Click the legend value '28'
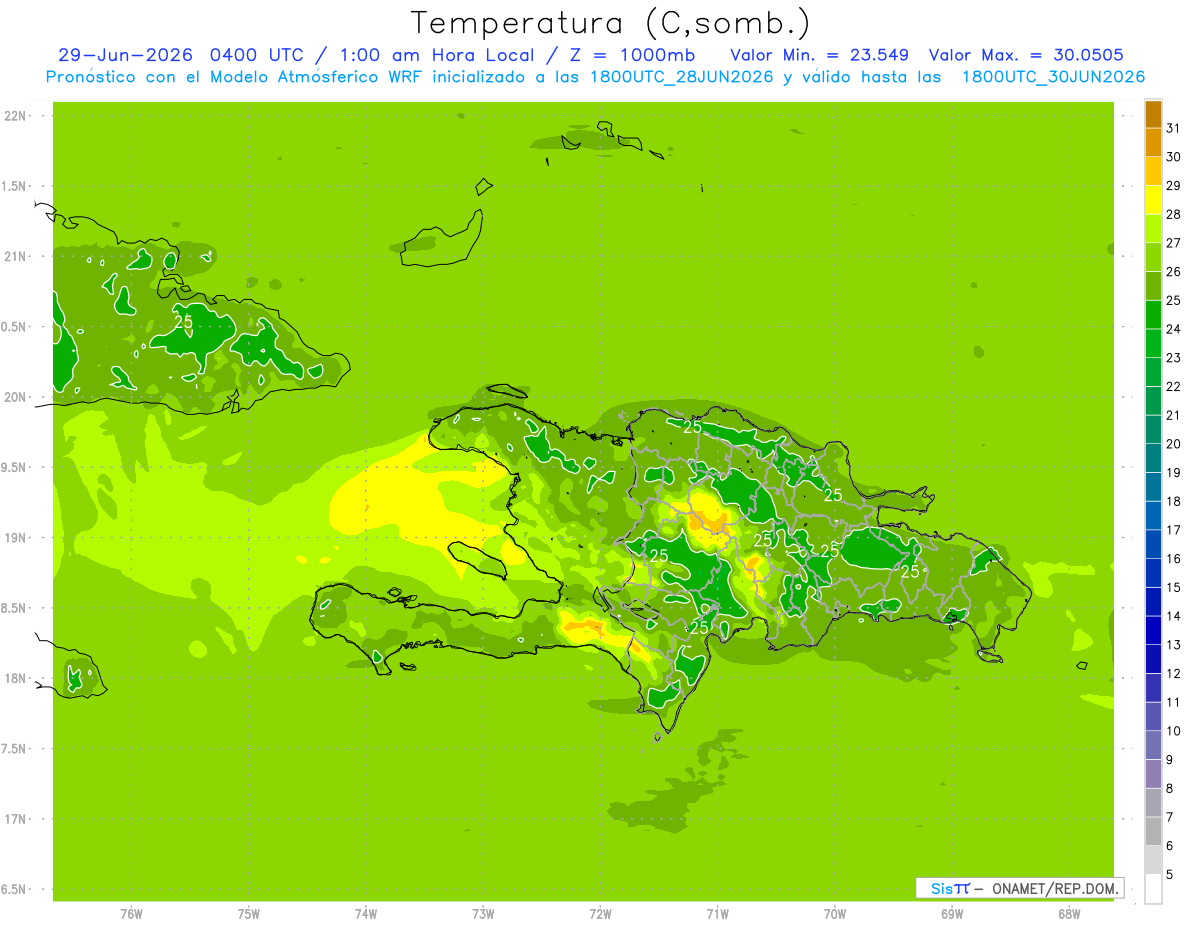 [1173, 214]
